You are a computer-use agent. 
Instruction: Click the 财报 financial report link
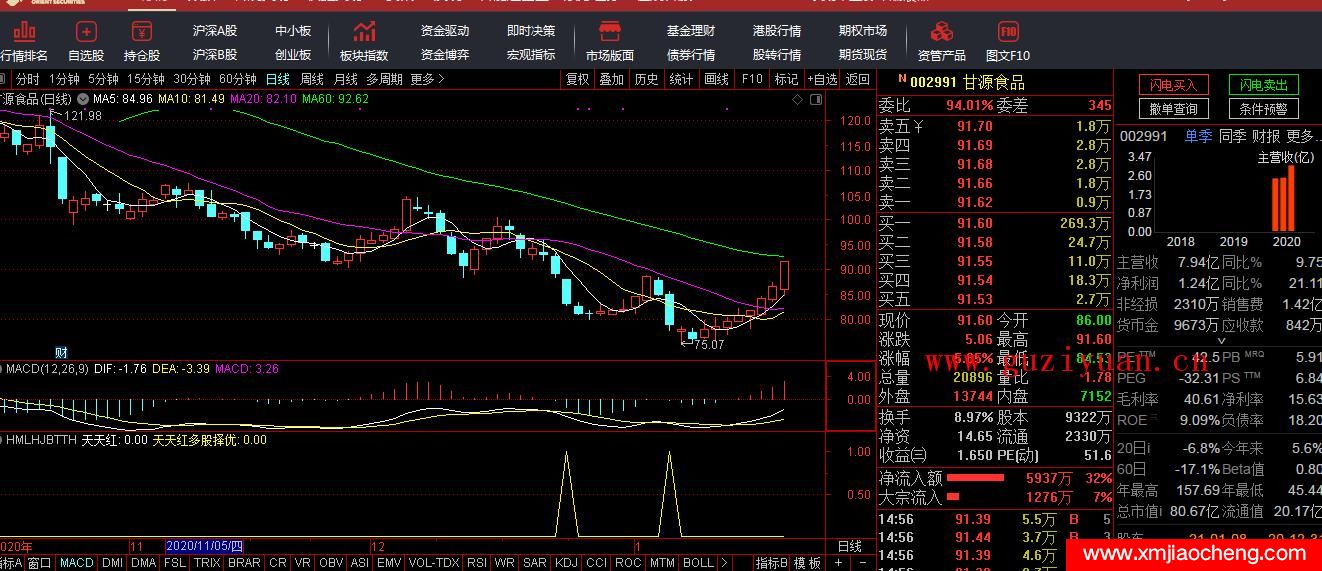(x=1265, y=136)
